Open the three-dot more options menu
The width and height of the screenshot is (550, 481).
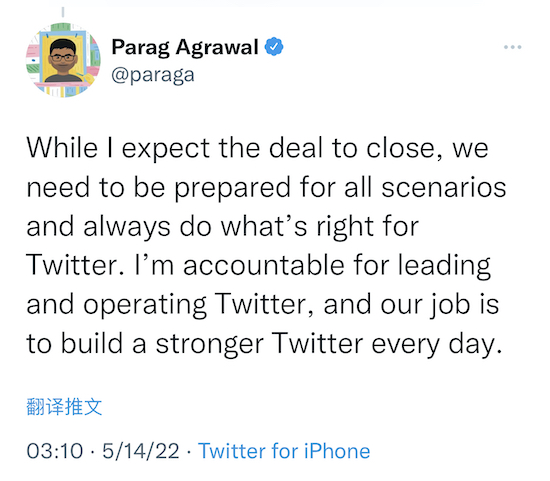512,47
